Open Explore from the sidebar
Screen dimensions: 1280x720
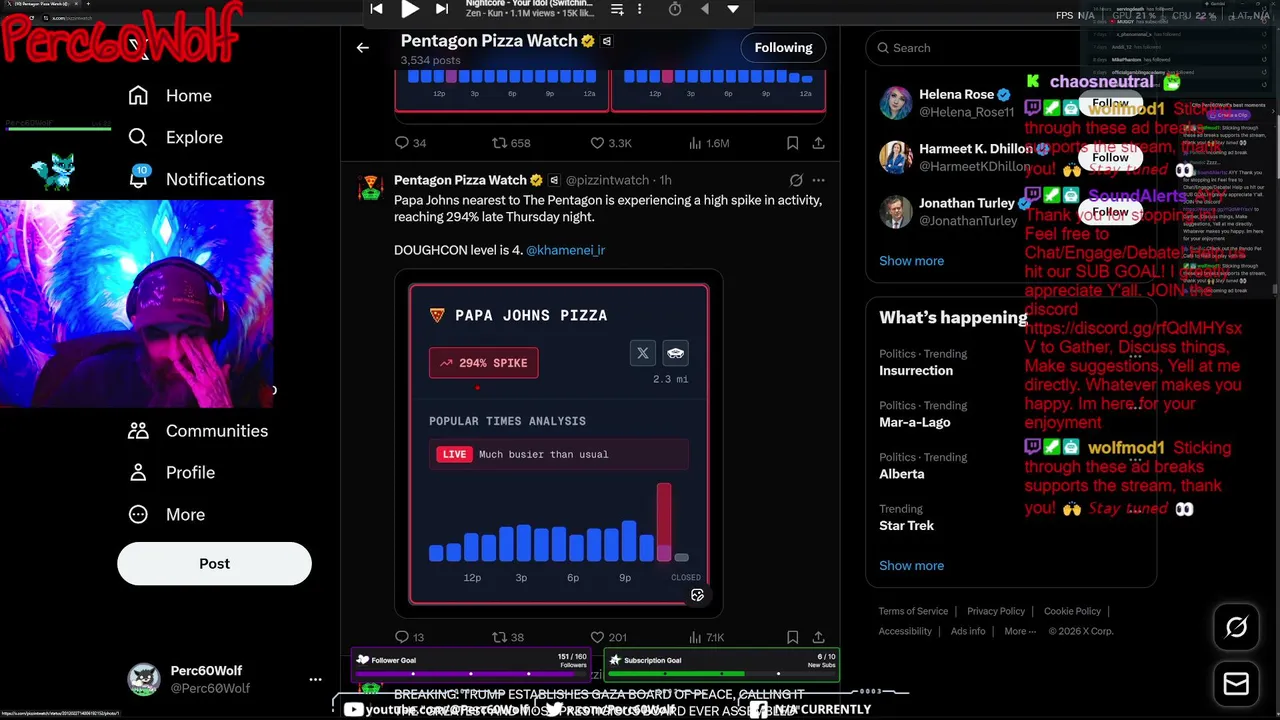[175, 137]
